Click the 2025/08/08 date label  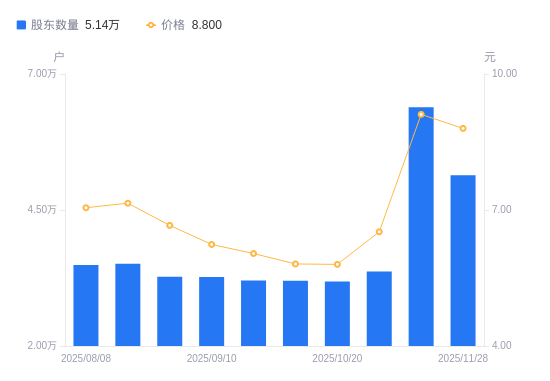[x=86, y=358]
